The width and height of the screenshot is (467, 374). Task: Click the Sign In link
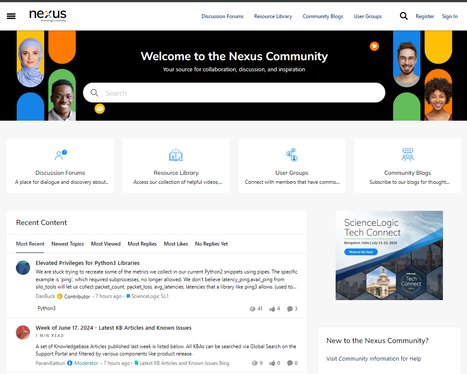tap(450, 16)
